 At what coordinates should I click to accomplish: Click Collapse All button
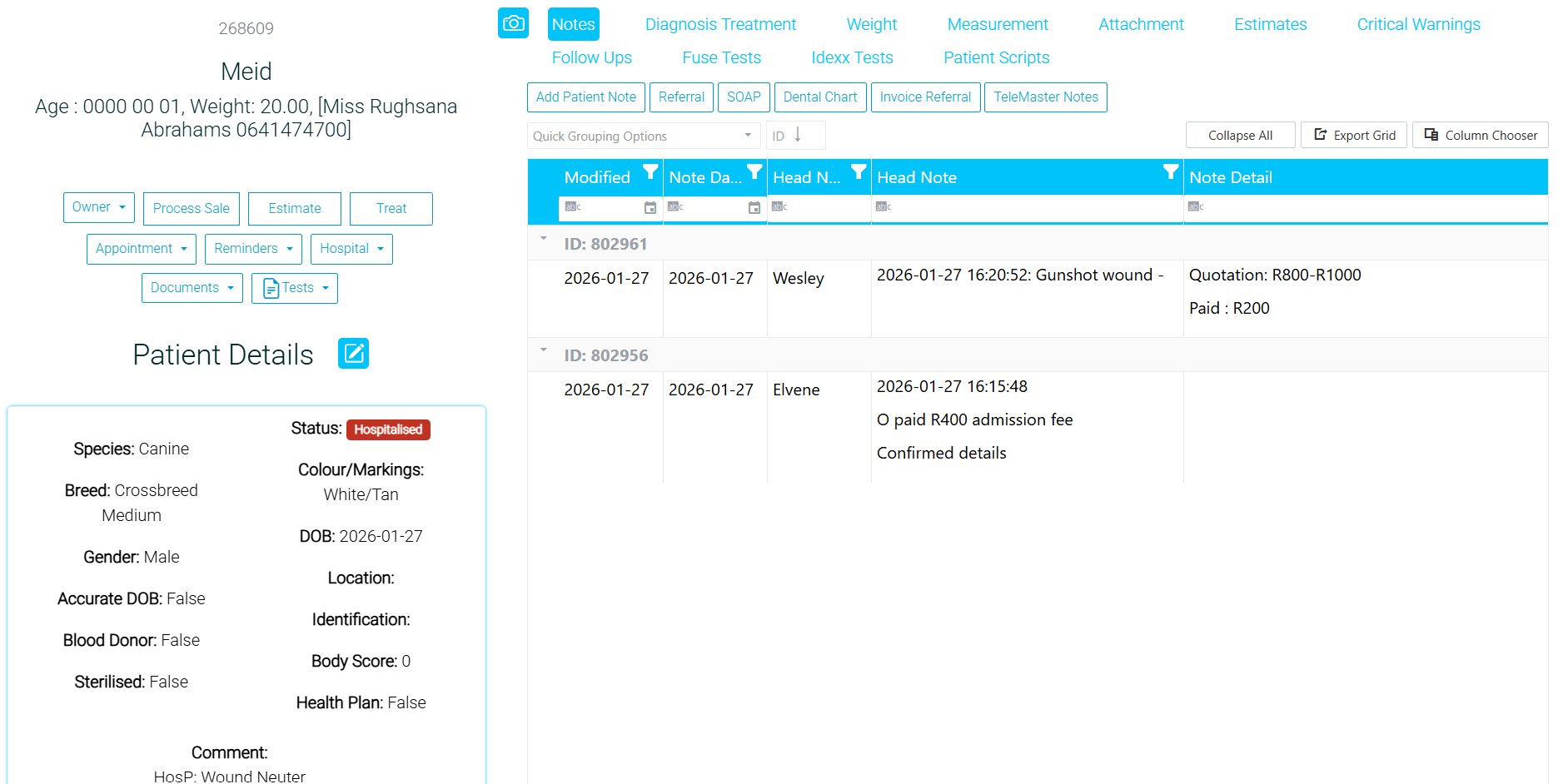(1240, 135)
